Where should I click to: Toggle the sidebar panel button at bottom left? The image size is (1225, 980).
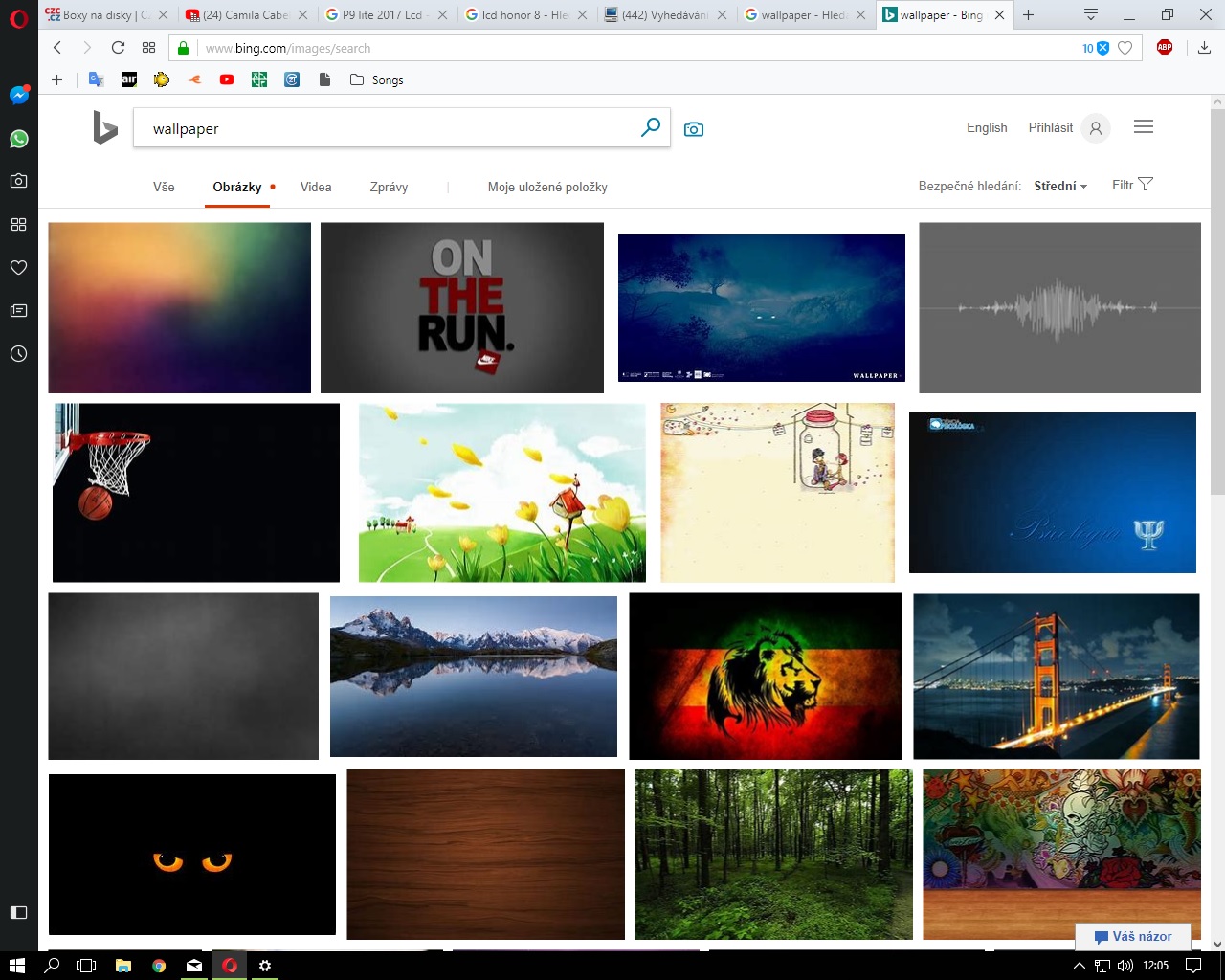[18, 912]
